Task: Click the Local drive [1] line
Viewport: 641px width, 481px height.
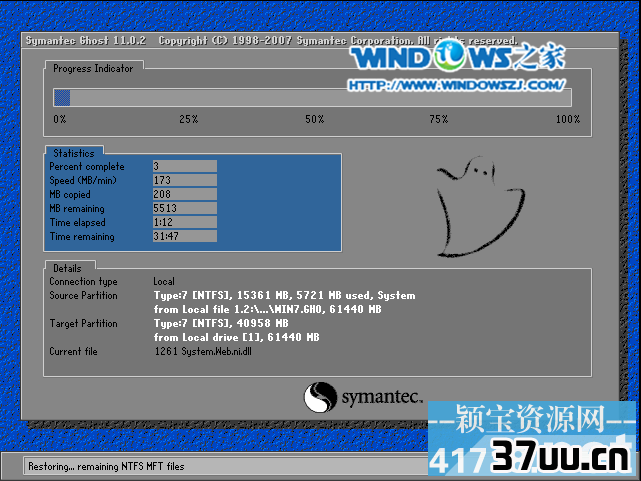Action: coord(237,337)
